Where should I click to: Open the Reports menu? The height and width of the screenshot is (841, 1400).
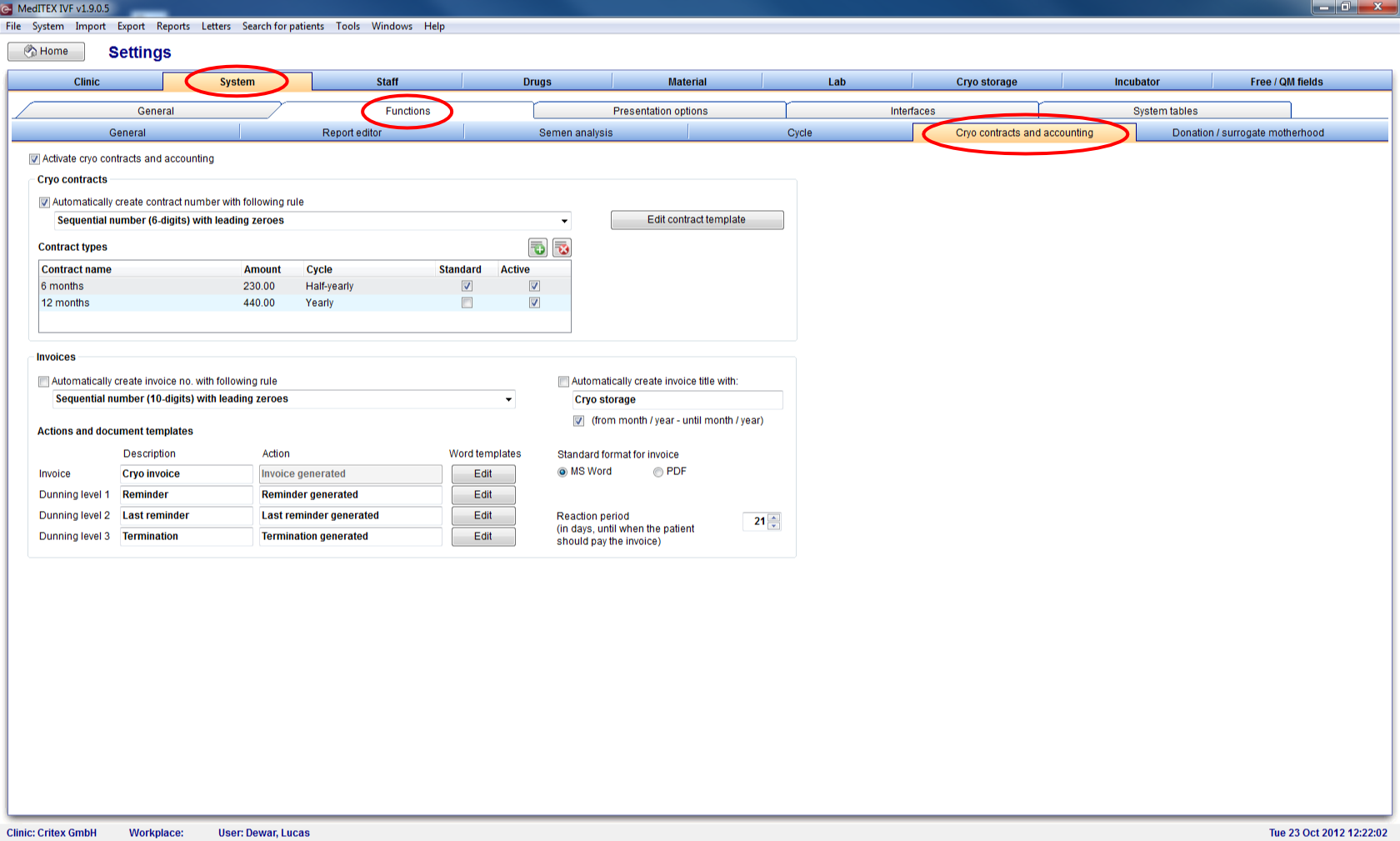tap(173, 27)
